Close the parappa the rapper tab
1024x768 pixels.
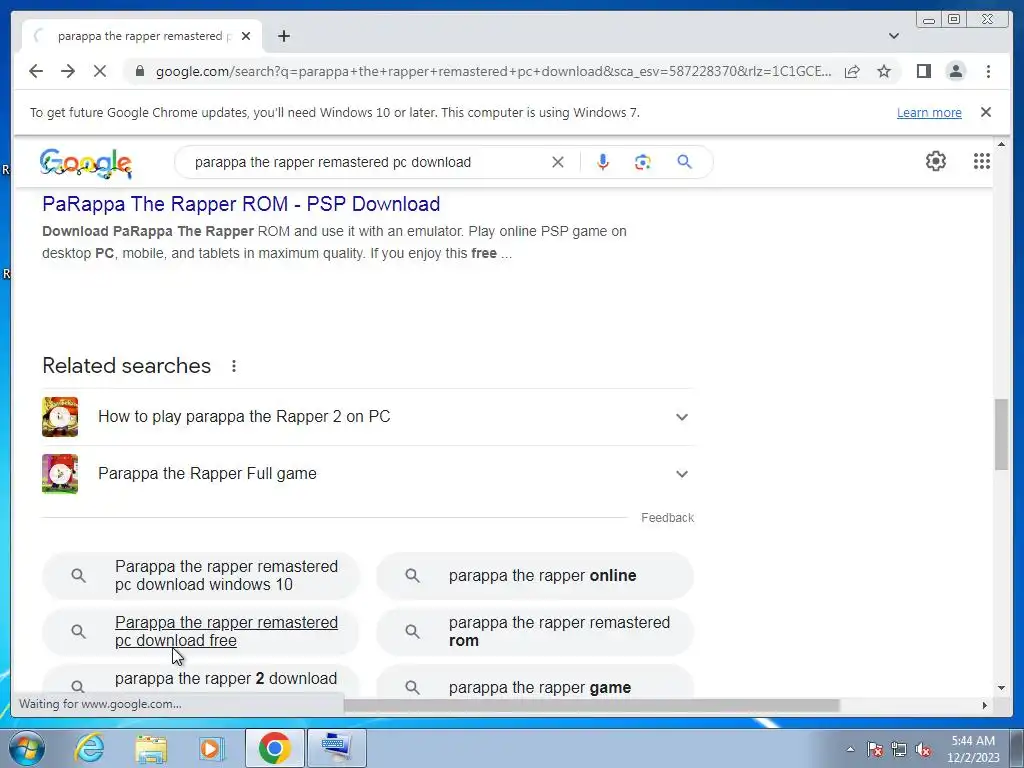click(x=246, y=36)
